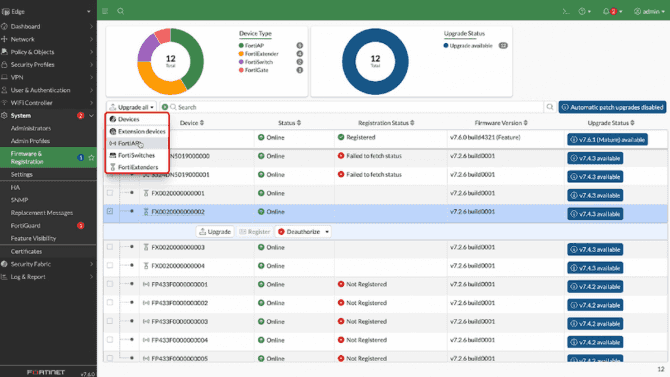Launch the CLI console icon
The image size is (670, 377).
coord(566,12)
